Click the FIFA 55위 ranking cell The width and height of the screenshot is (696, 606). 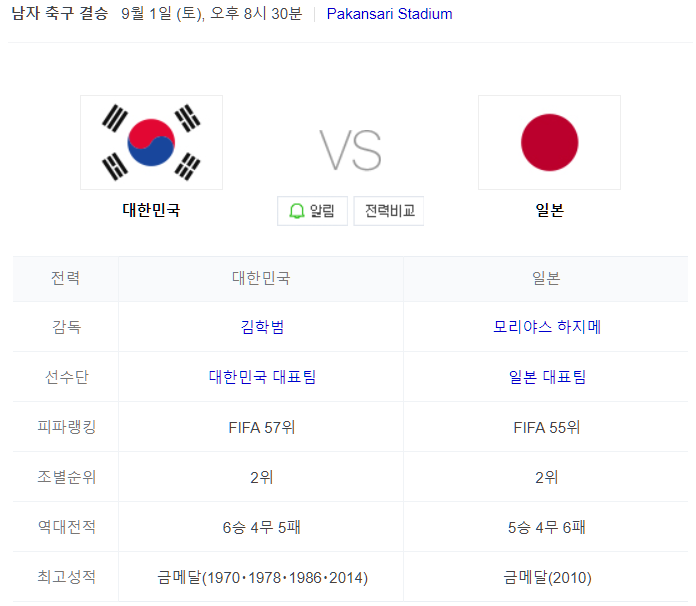547,427
